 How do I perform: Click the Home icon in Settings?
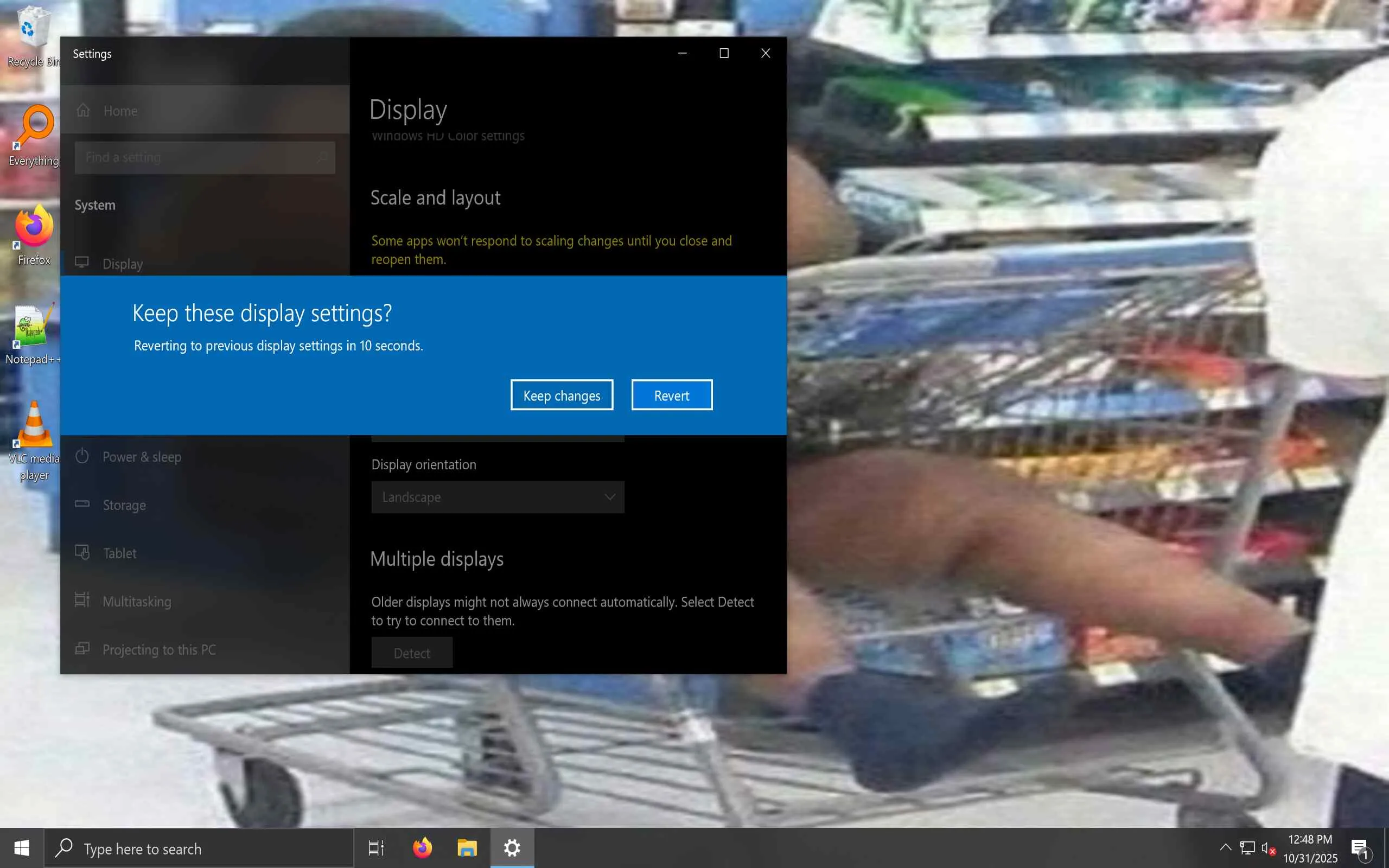pyautogui.click(x=84, y=110)
